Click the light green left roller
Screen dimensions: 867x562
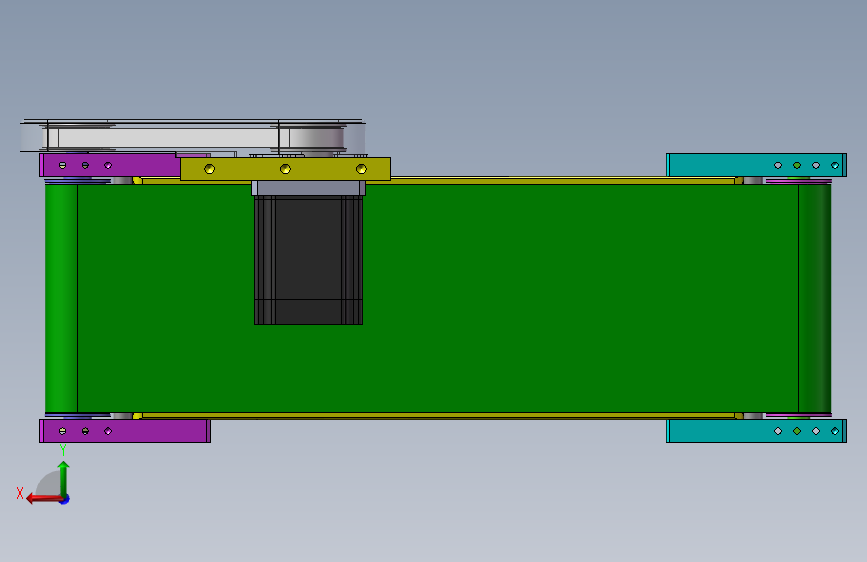tap(61, 299)
